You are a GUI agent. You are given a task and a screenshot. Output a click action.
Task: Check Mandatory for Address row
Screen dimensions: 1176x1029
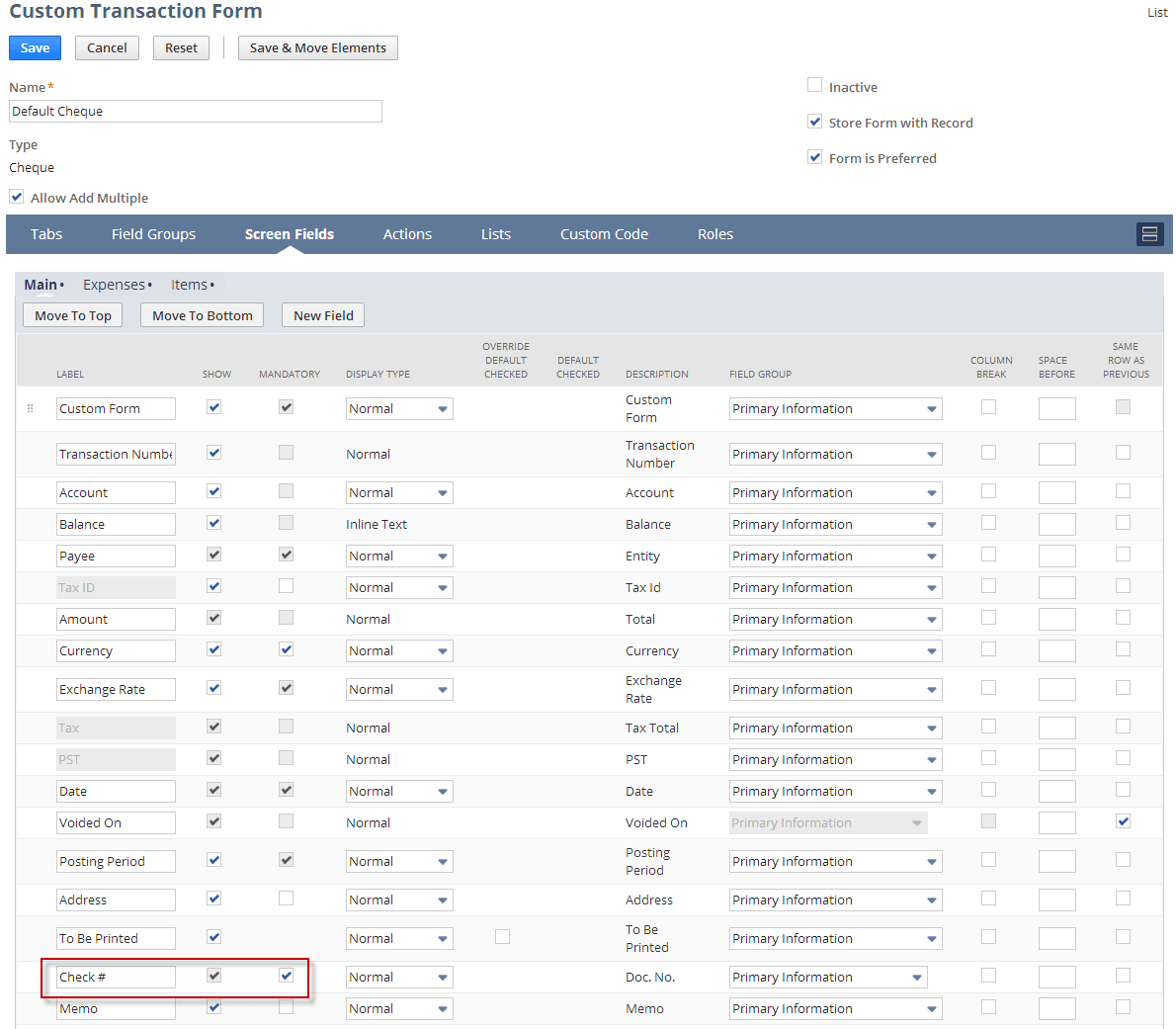pyautogui.click(x=286, y=899)
